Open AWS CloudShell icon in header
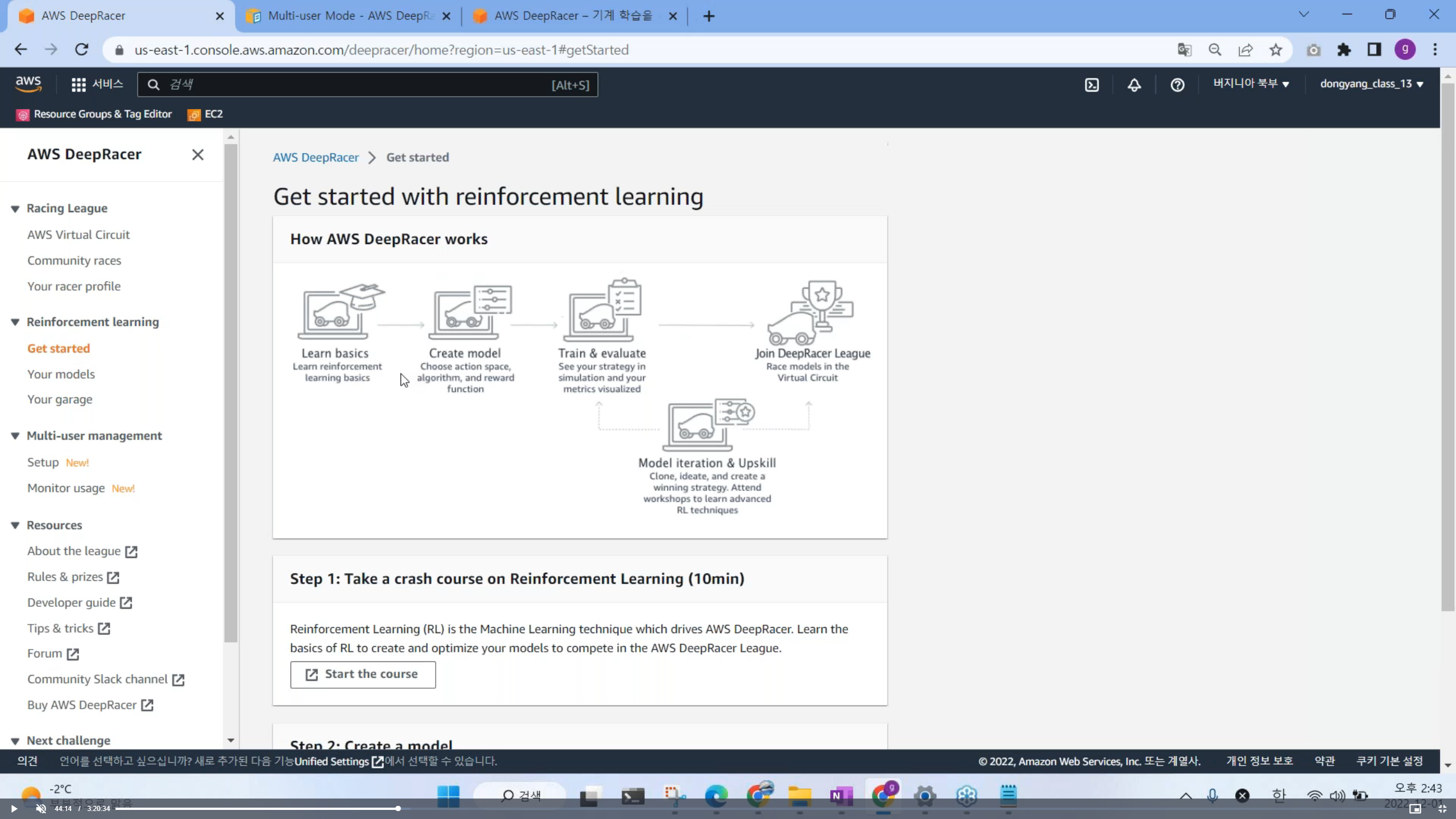1456x819 pixels. [x=1091, y=85]
